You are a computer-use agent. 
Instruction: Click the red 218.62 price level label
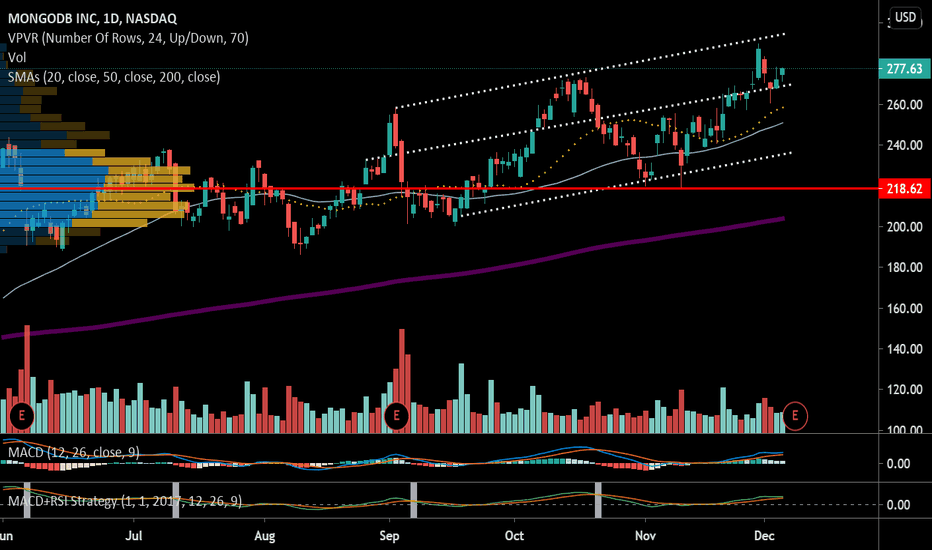pyautogui.click(x=904, y=188)
